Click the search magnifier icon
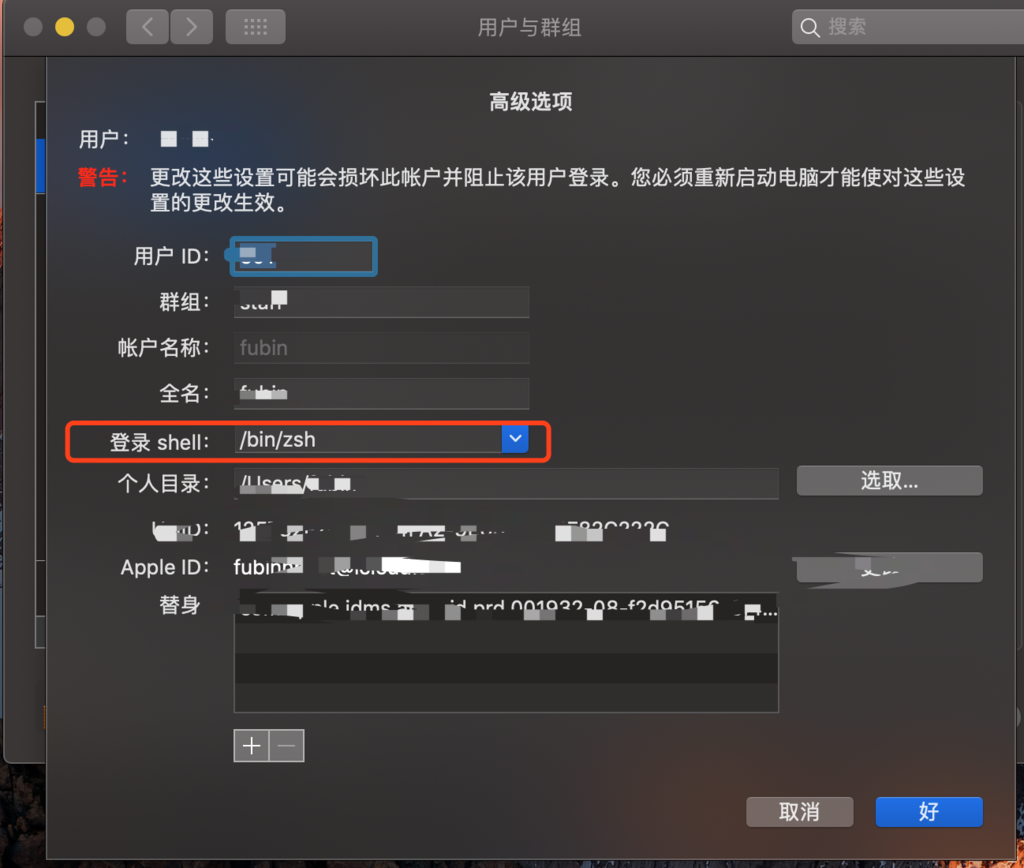The image size is (1024, 868). point(810,27)
